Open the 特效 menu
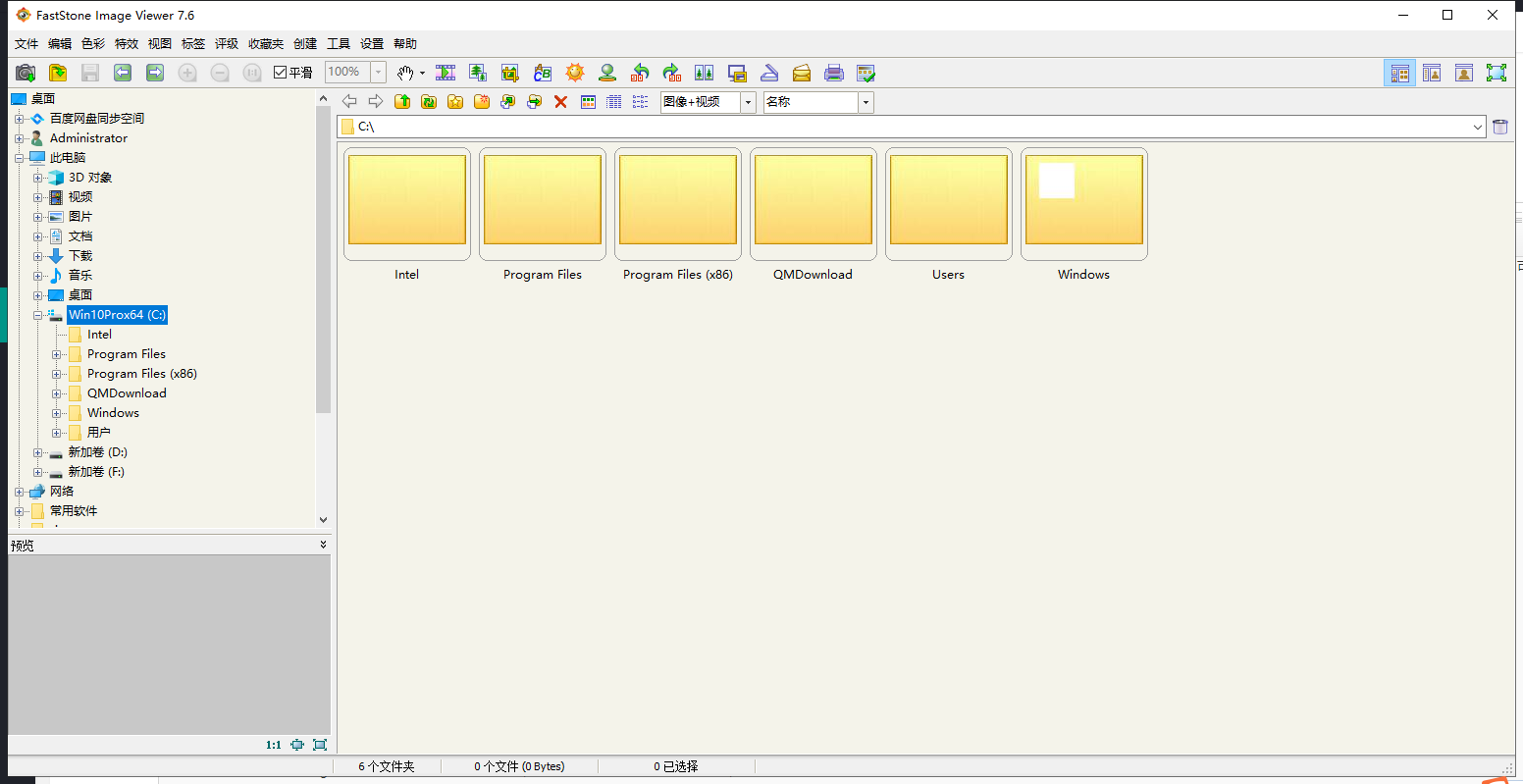The width and height of the screenshot is (1523, 784). click(127, 44)
